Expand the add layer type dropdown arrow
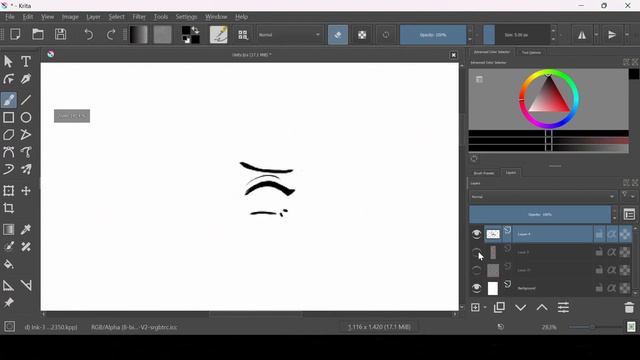 pyautogui.click(x=485, y=307)
